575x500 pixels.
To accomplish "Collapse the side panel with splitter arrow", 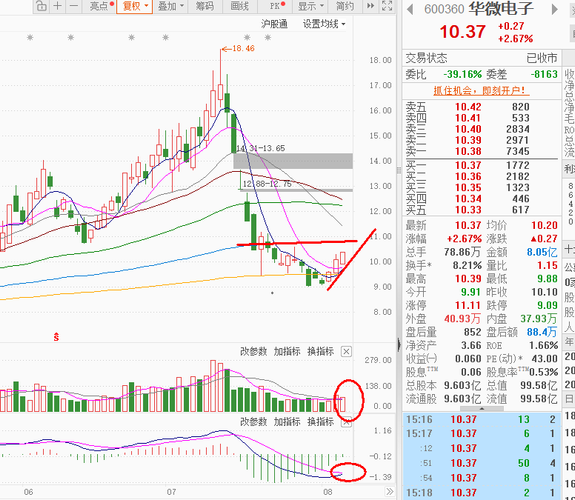I will [399, 345].
